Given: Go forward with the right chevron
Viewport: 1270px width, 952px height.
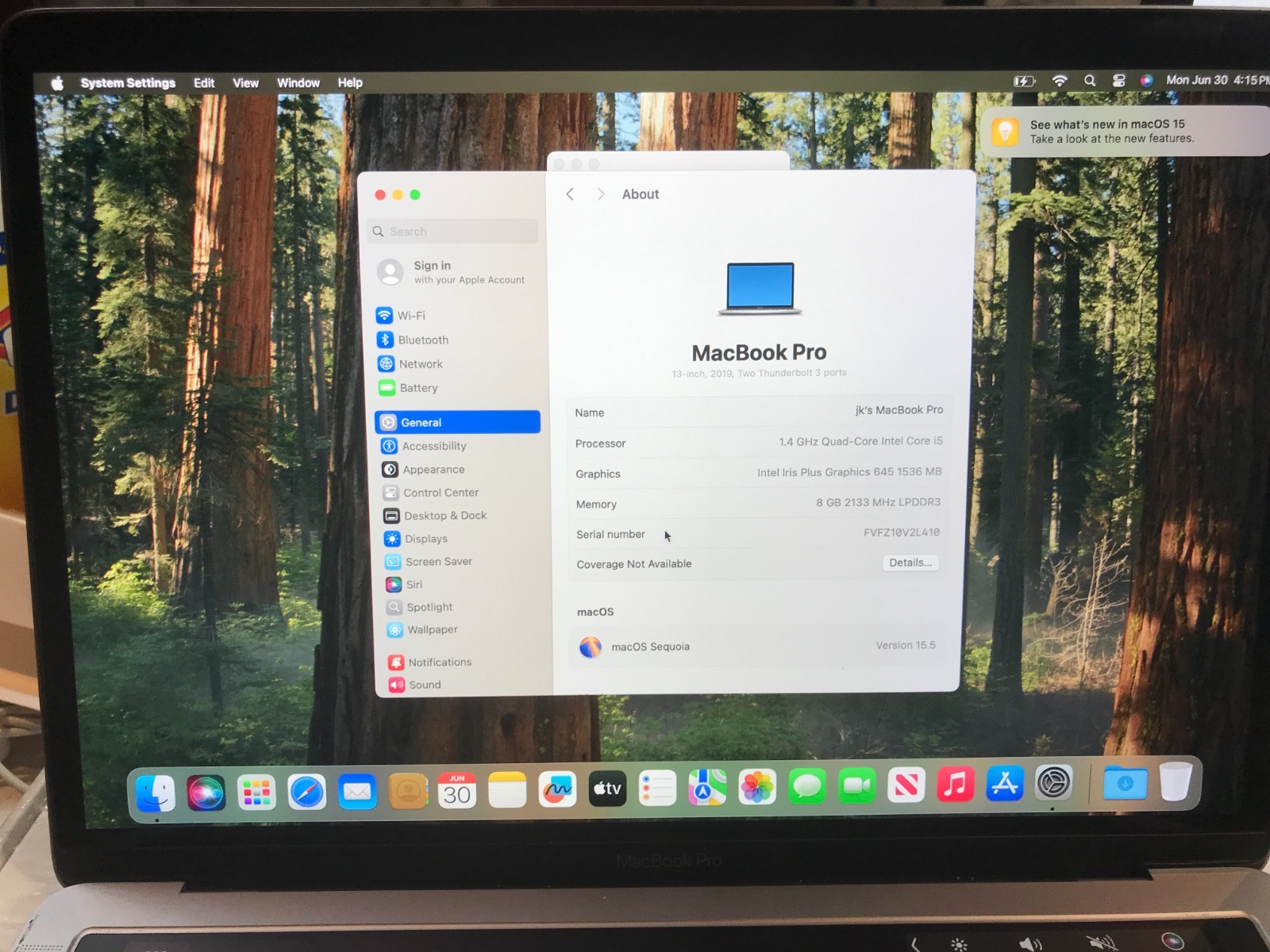Looking at the screenshot, I should (601, 194).
